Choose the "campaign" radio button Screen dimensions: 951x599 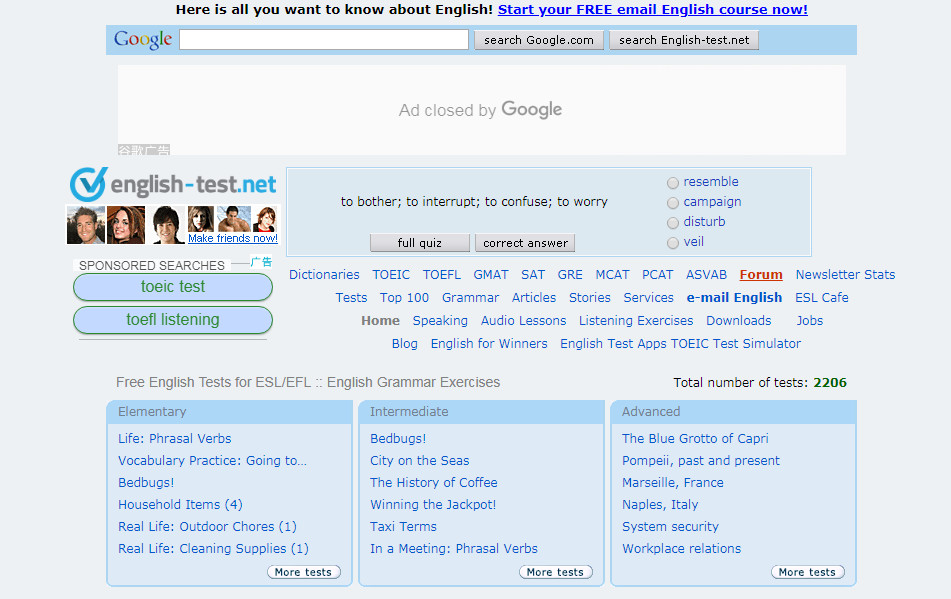tap(673, 203)
